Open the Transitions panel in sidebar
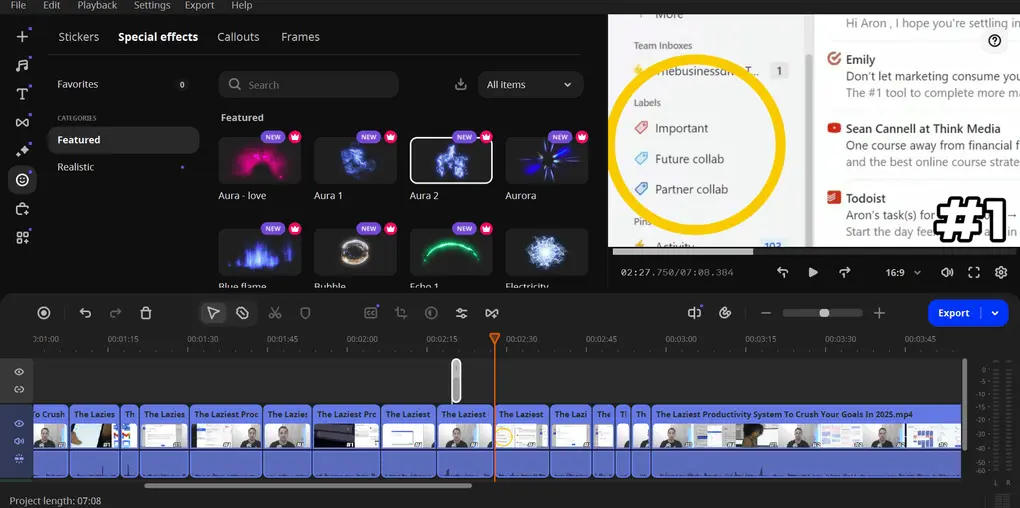Screen dimensions: 1020x508 pos(22,123)
